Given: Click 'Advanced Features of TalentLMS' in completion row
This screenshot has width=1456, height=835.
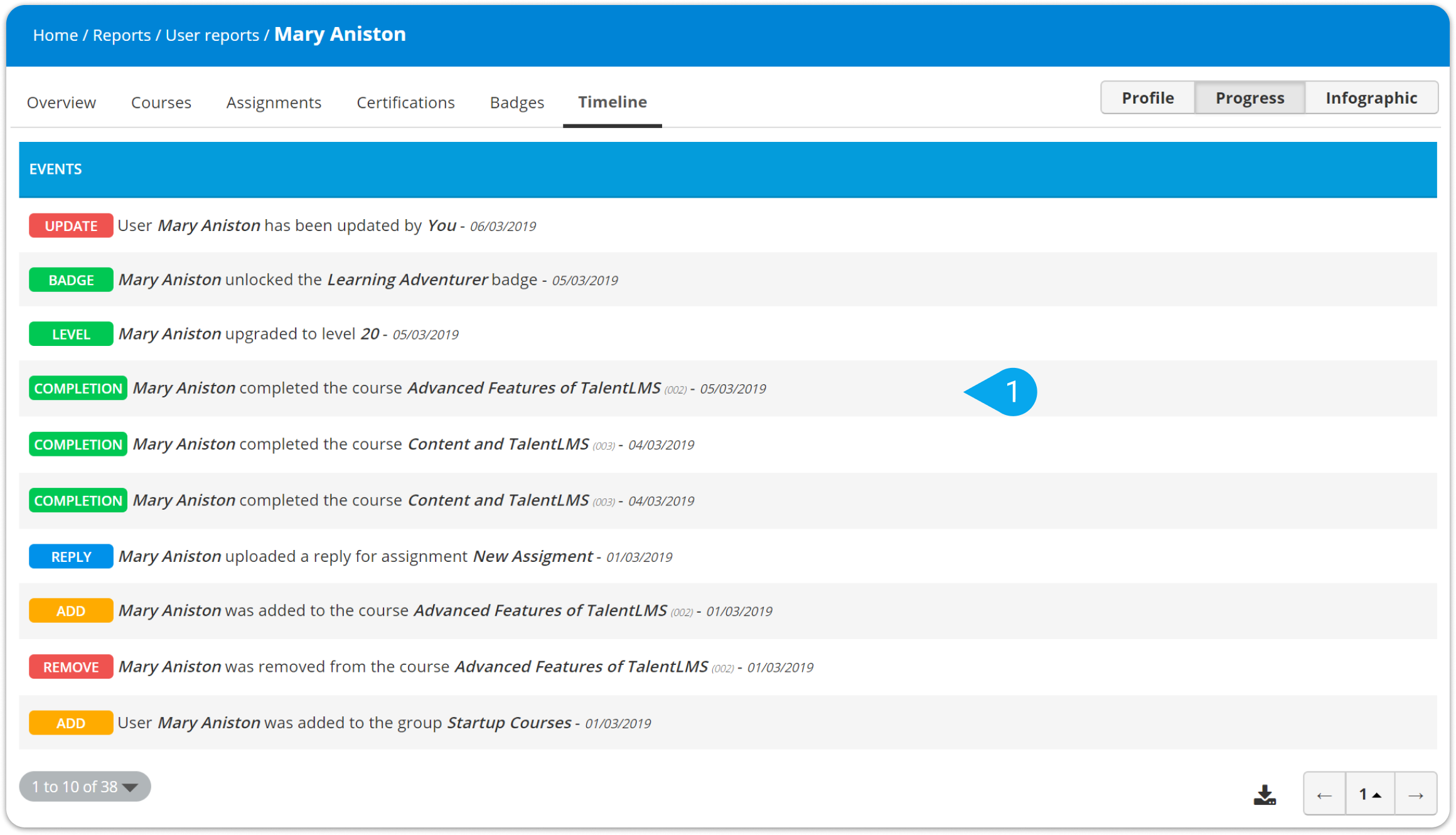Looking at the screenshot, I should pos(534,388).
